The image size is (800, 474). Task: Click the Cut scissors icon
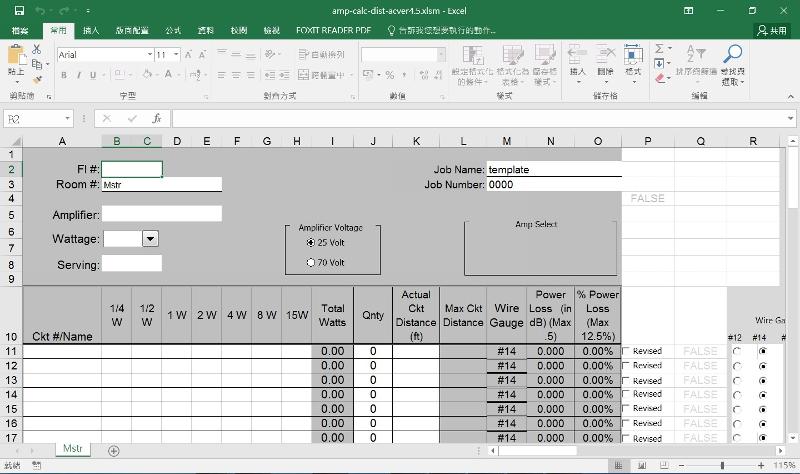(37, 49)
